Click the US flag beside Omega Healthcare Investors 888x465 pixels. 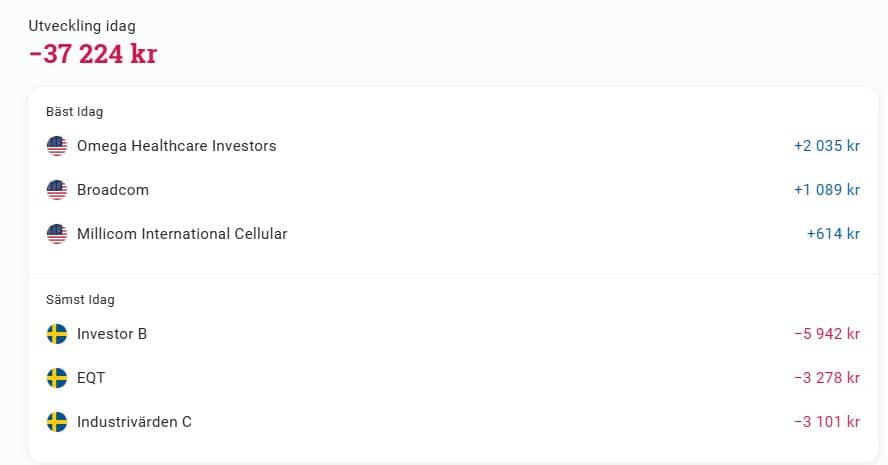pos(57,146)
